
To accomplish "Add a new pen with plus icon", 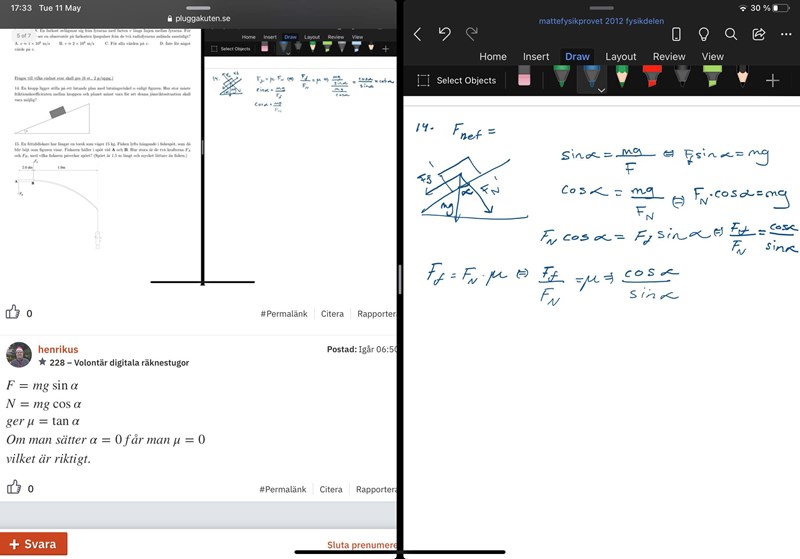I will pos(772,80).
